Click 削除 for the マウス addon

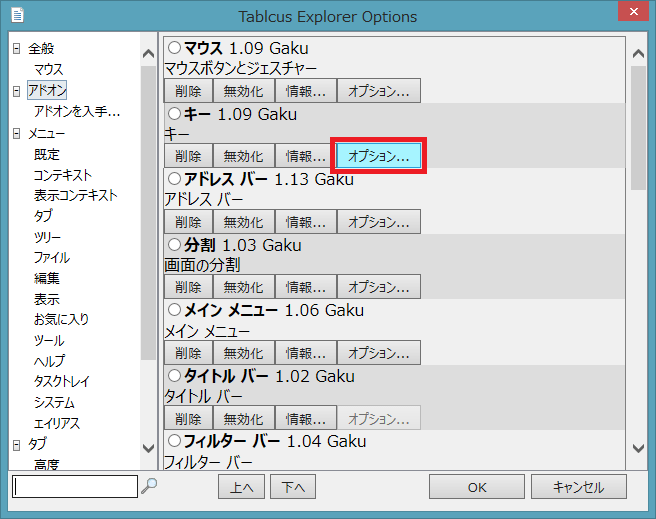click(x=188, y=91)
